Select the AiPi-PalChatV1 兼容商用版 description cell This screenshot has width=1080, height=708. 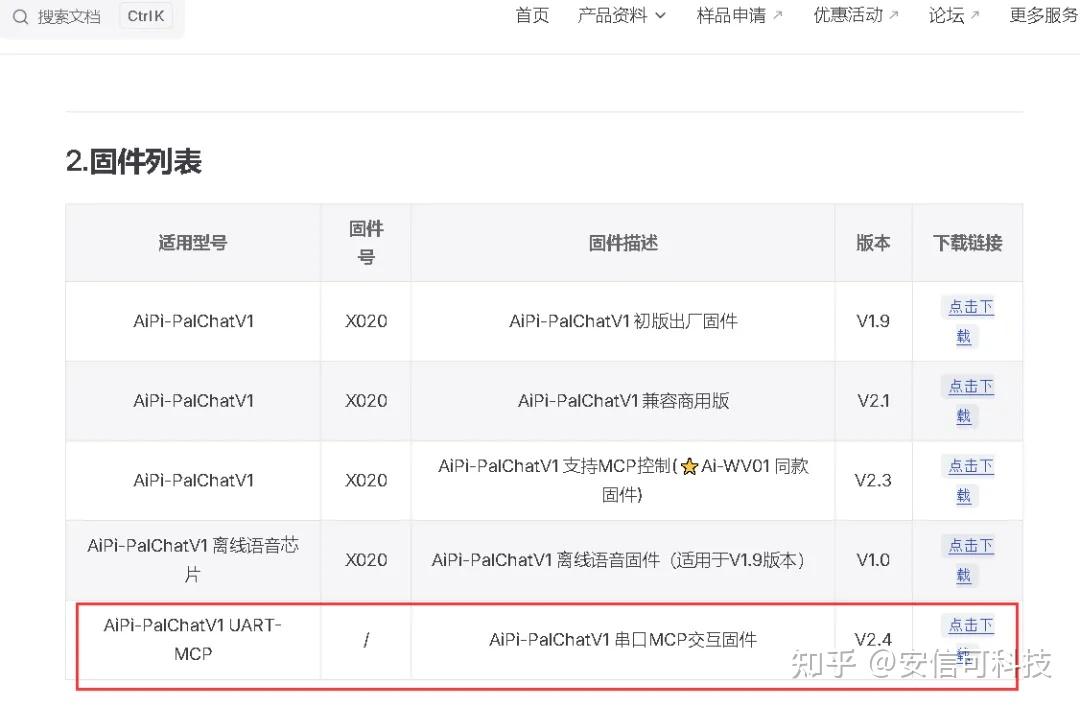[x=623, y=401]
